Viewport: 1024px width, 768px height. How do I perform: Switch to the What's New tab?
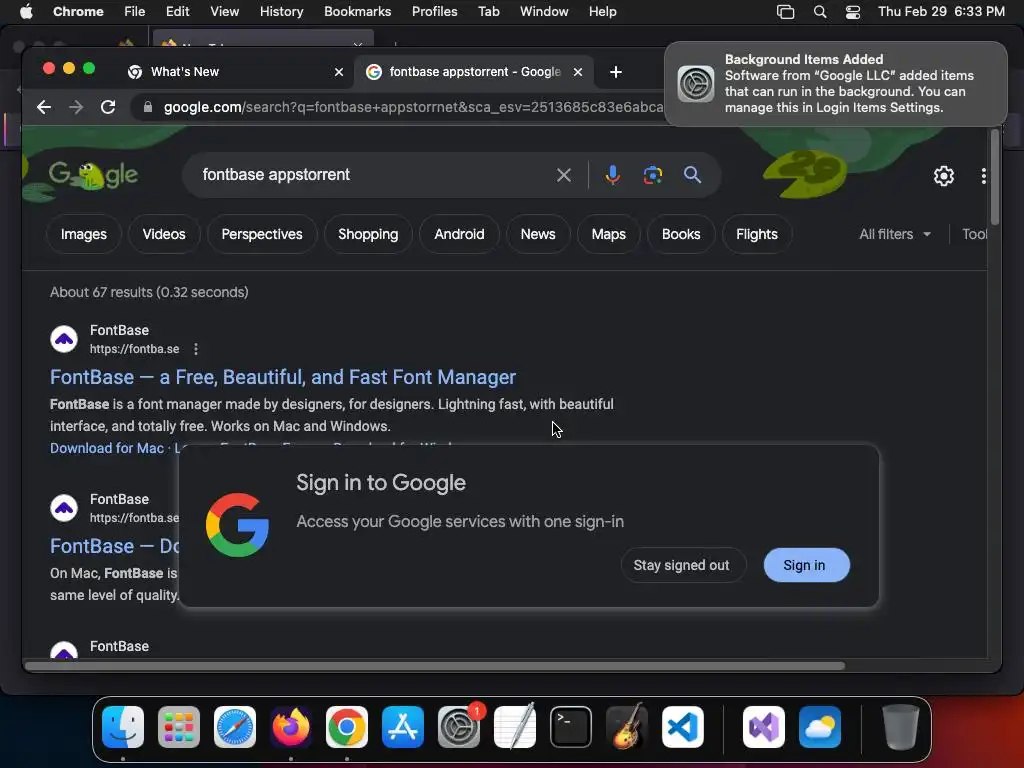coord(236,72)
